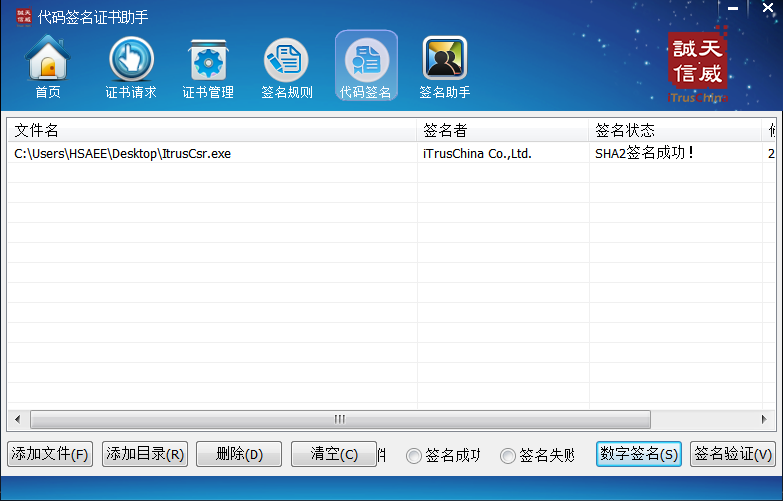Screen dimensions: 783x501
Task: Click the 清空(C) button
Action: (x=334, y=454)
